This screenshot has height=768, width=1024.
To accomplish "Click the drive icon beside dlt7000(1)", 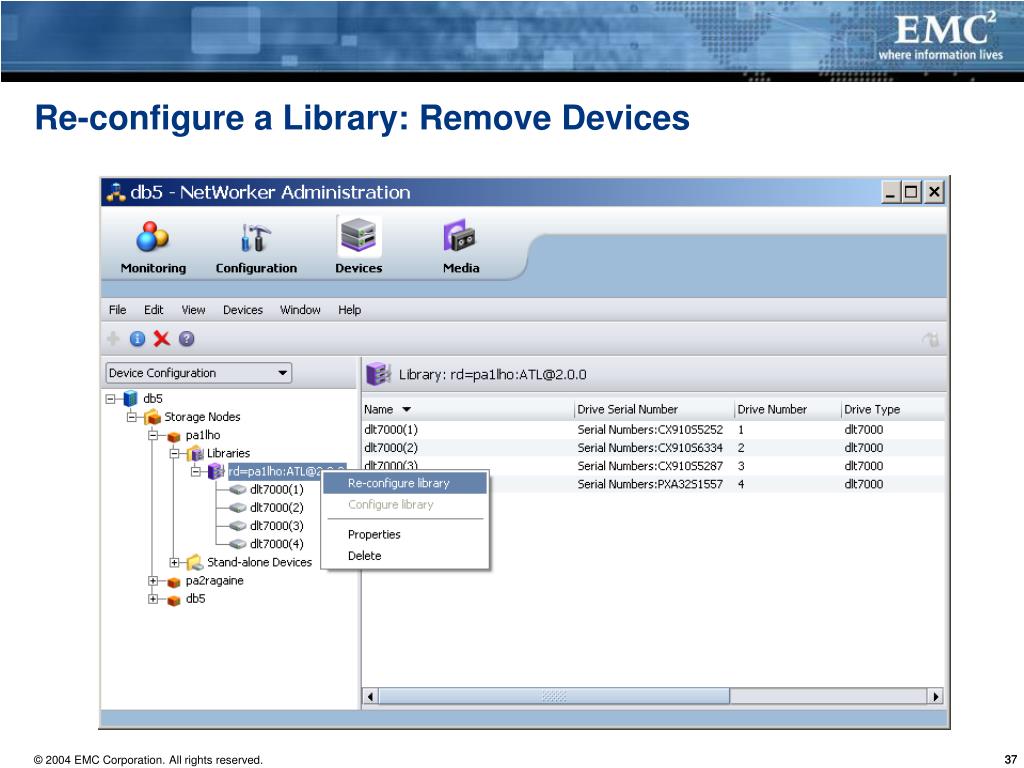I will pos(238,490).
